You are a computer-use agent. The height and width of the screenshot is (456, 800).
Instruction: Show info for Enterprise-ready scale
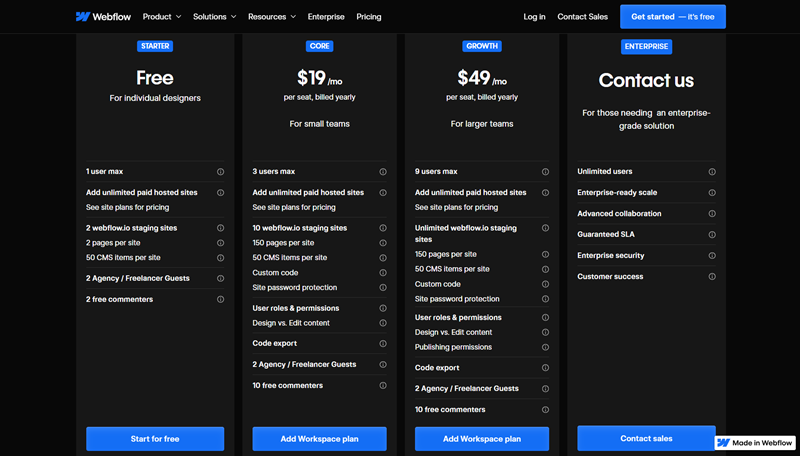[712, 193]
